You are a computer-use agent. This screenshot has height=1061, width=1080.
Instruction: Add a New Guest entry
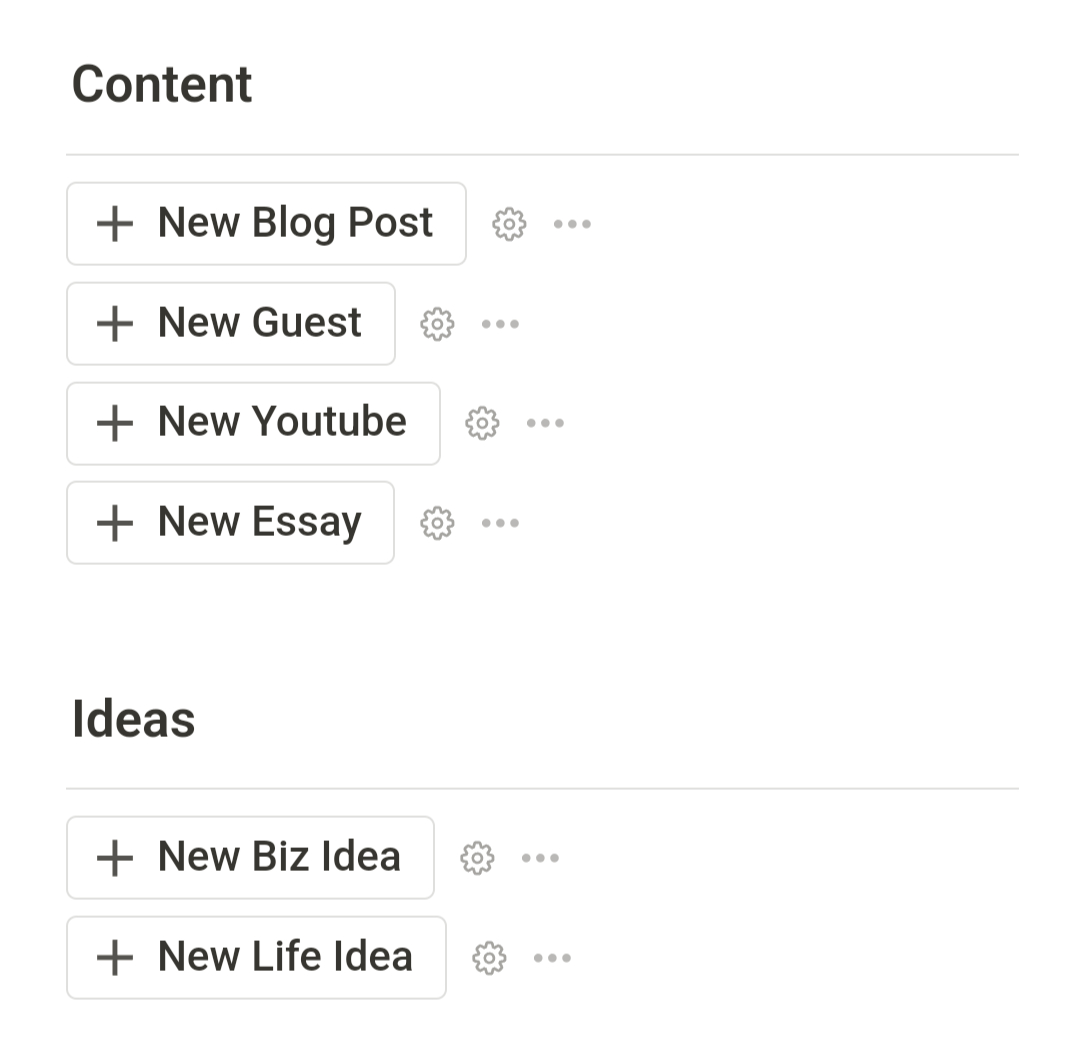click(231, 324)
